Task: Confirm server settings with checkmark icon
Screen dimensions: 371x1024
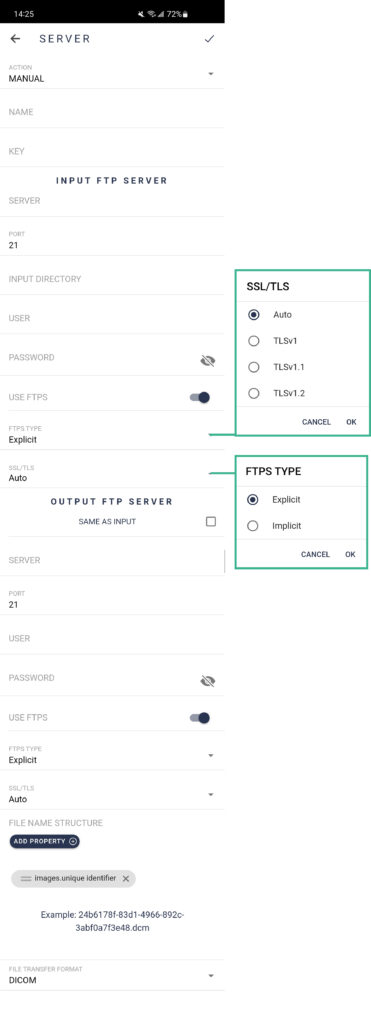Action: pos(209,39)
